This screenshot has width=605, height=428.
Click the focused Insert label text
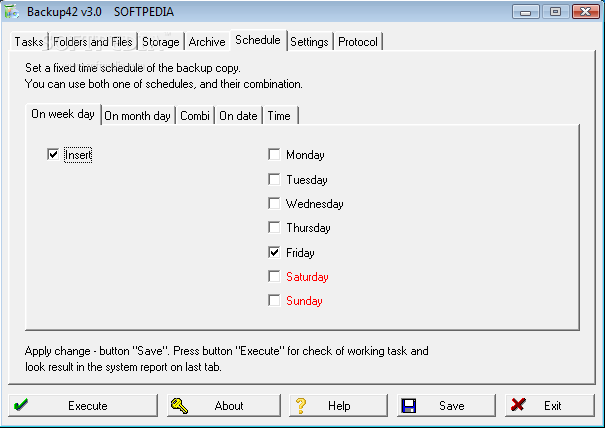[x=78, y=155]
